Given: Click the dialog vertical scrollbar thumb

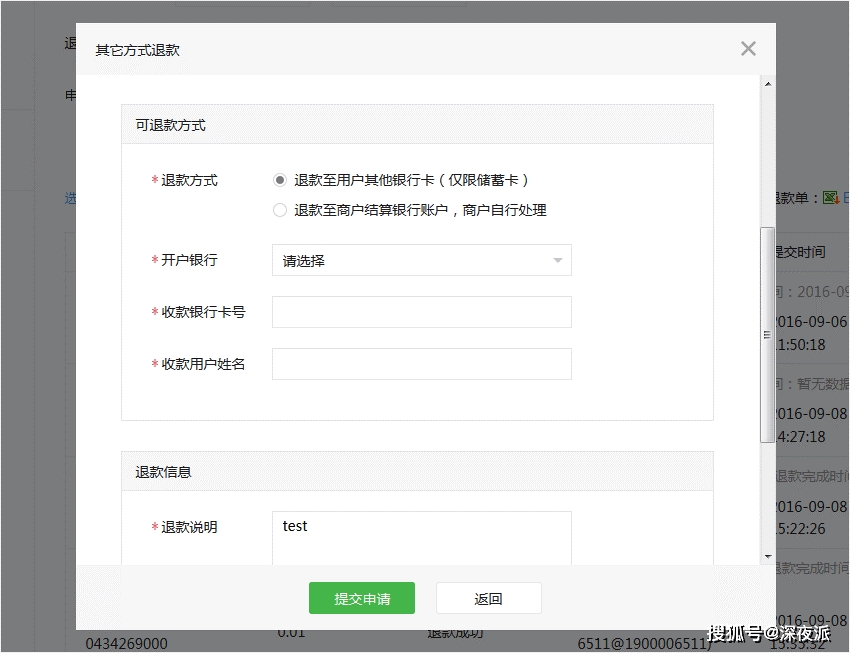Looking at the screenshot, I should (767, 335).
